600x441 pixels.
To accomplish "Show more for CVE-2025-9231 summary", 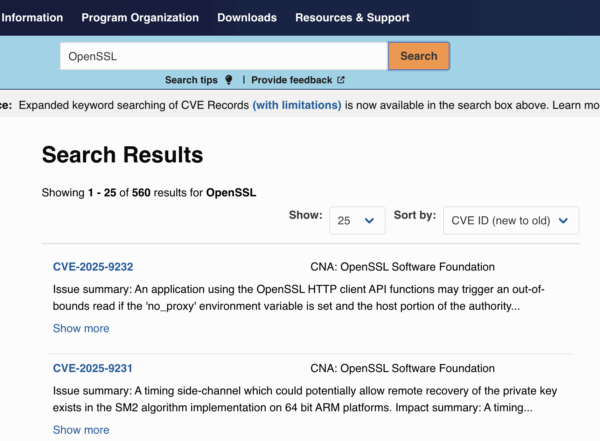I will (81, 430).
